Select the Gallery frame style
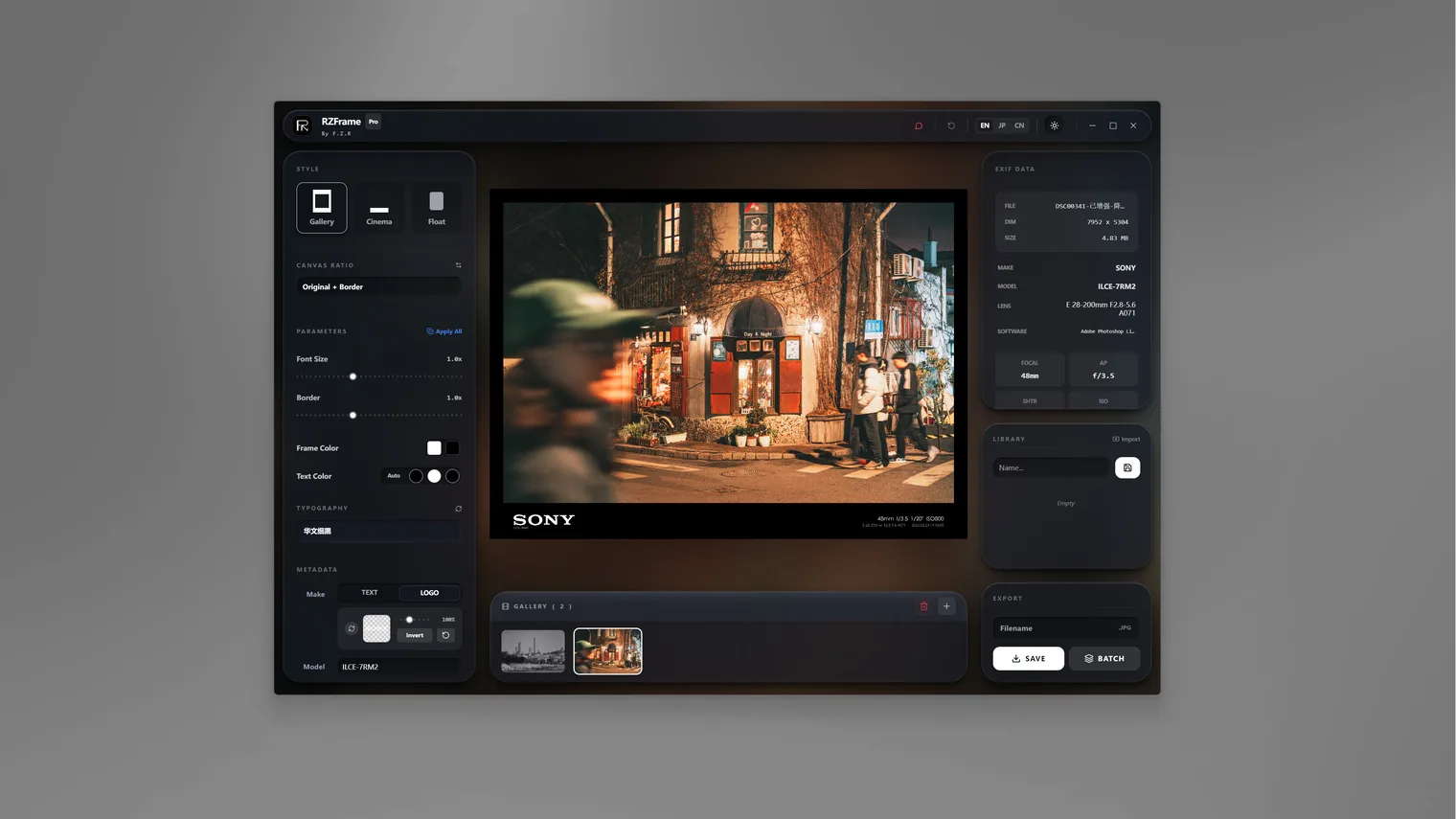The width and height of the screenshot is (1456, 819). [322, 207]
